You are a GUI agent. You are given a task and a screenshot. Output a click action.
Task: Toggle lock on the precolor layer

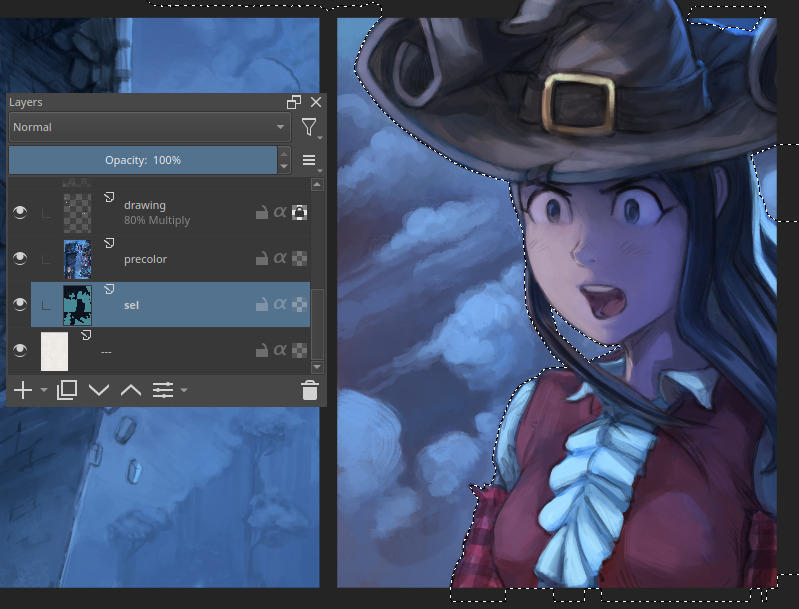pyautogui.click(x=260, y=259)
